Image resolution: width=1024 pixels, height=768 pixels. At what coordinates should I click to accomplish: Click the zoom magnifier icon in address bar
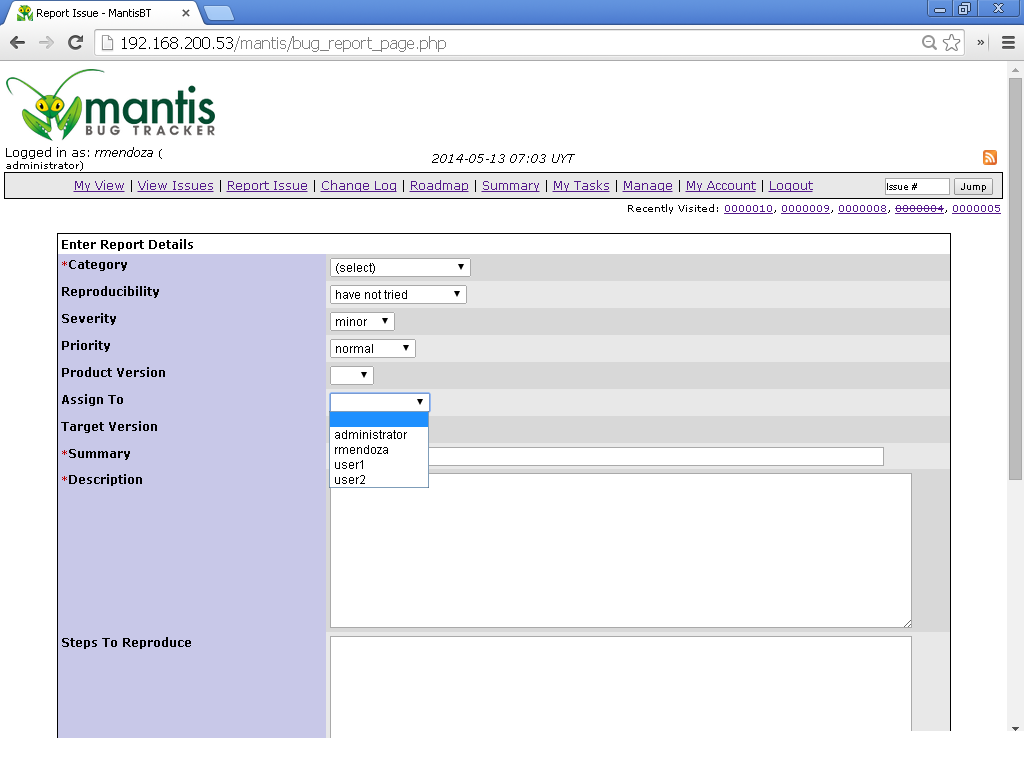click(x=929, y=43)
